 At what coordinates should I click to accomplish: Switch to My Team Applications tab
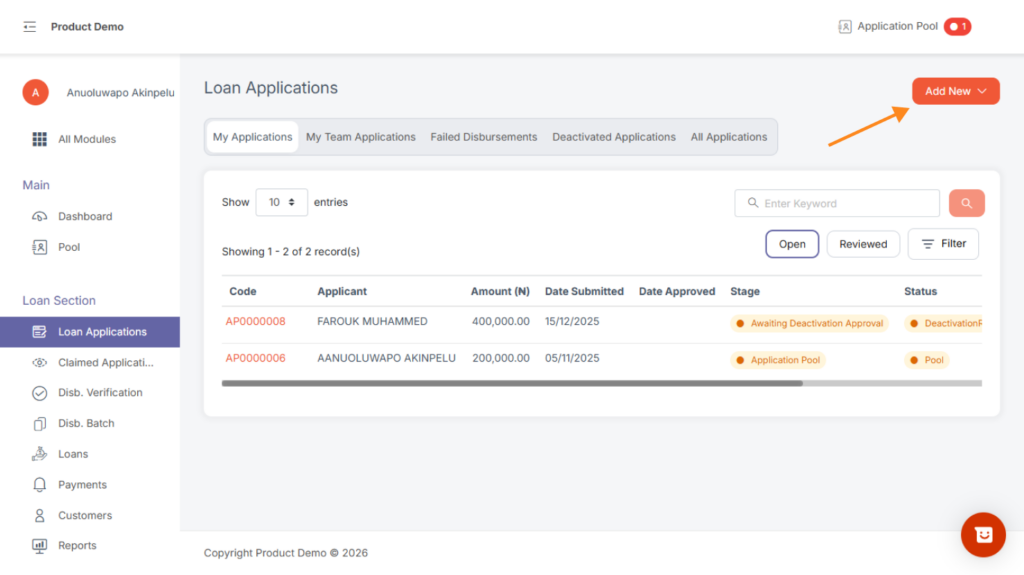[x=360, y=137]
